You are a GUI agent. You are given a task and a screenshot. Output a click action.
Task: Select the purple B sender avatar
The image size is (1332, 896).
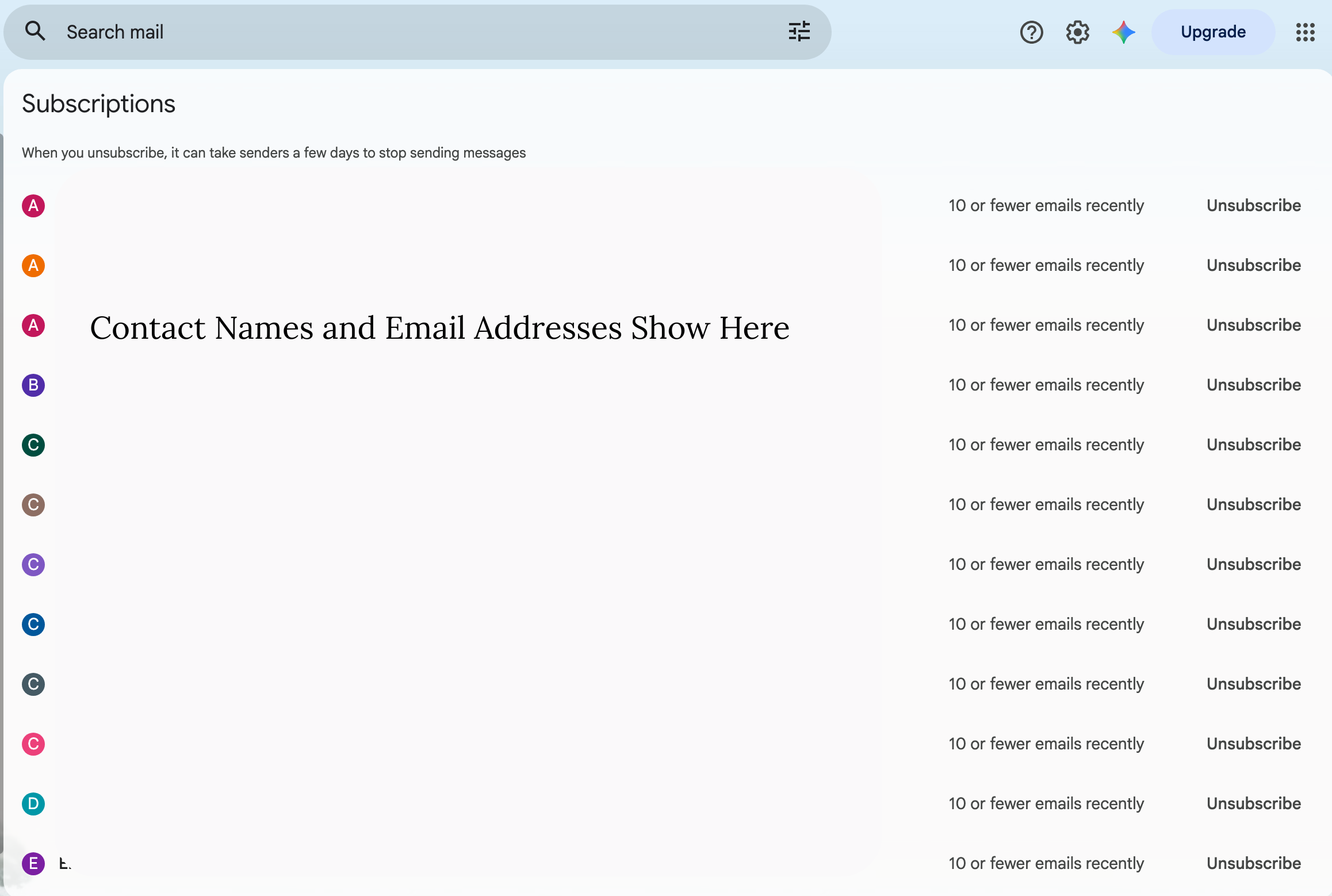[x=33, y=385]
